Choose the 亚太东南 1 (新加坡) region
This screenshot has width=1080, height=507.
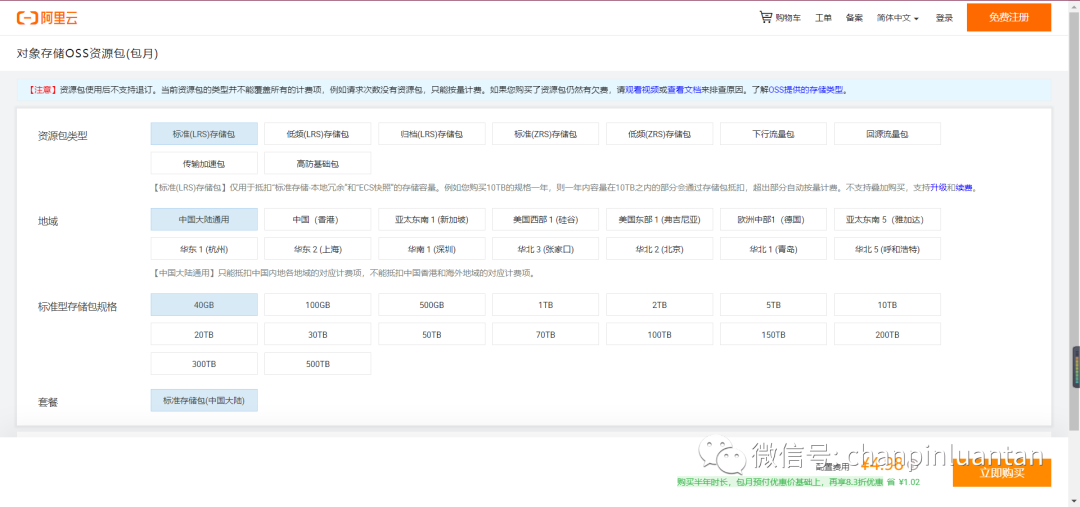(432, 220)
